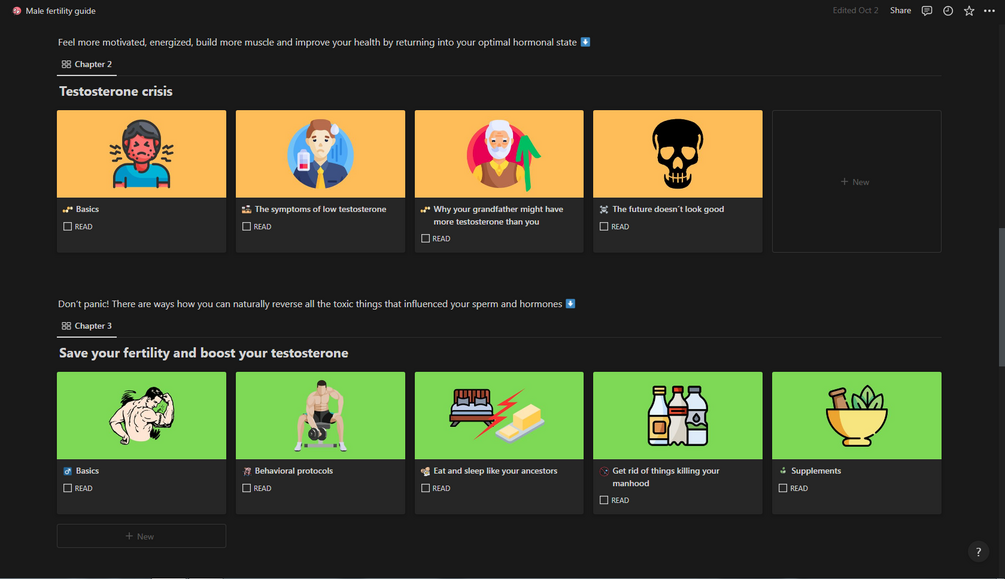Click the small skull icon beside The future title
This screenshot has width=1005, height=579.
604,209
